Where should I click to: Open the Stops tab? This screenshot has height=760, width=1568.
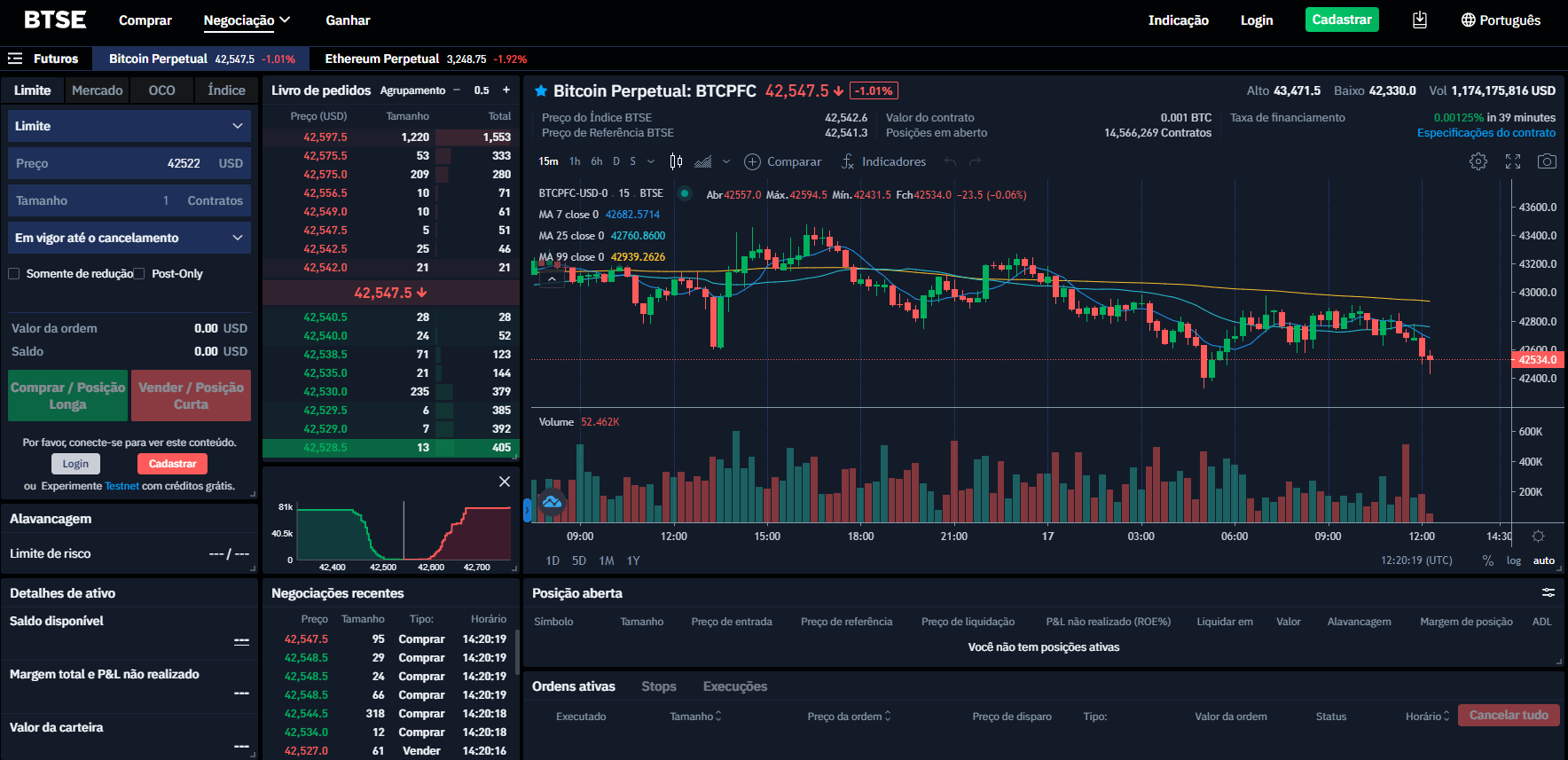(659, 686)
